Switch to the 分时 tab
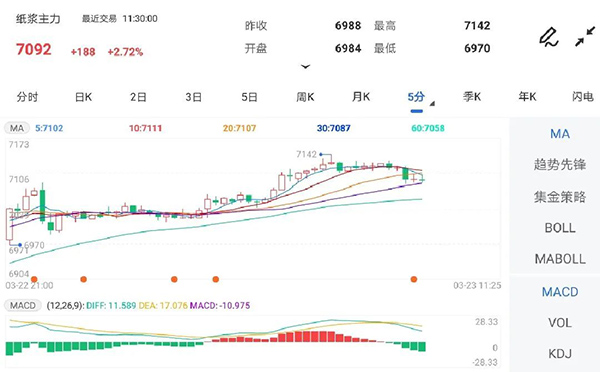 point(27,97)
